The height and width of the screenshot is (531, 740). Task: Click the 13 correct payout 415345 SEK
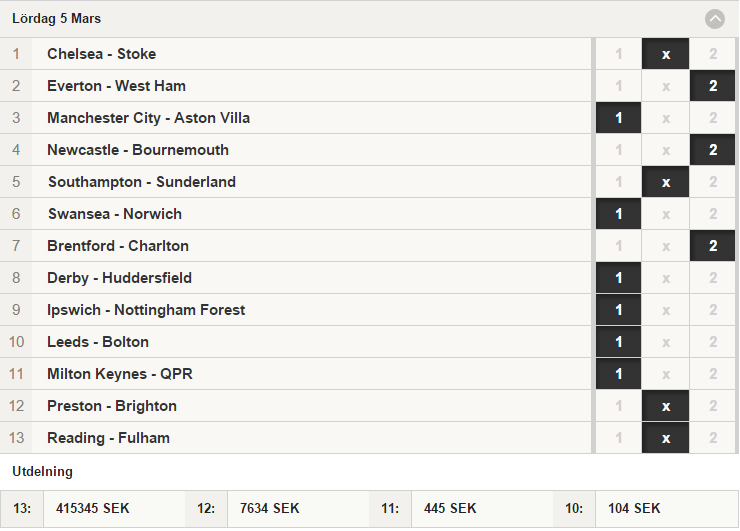pyautogui.click(x=92, y=508)
